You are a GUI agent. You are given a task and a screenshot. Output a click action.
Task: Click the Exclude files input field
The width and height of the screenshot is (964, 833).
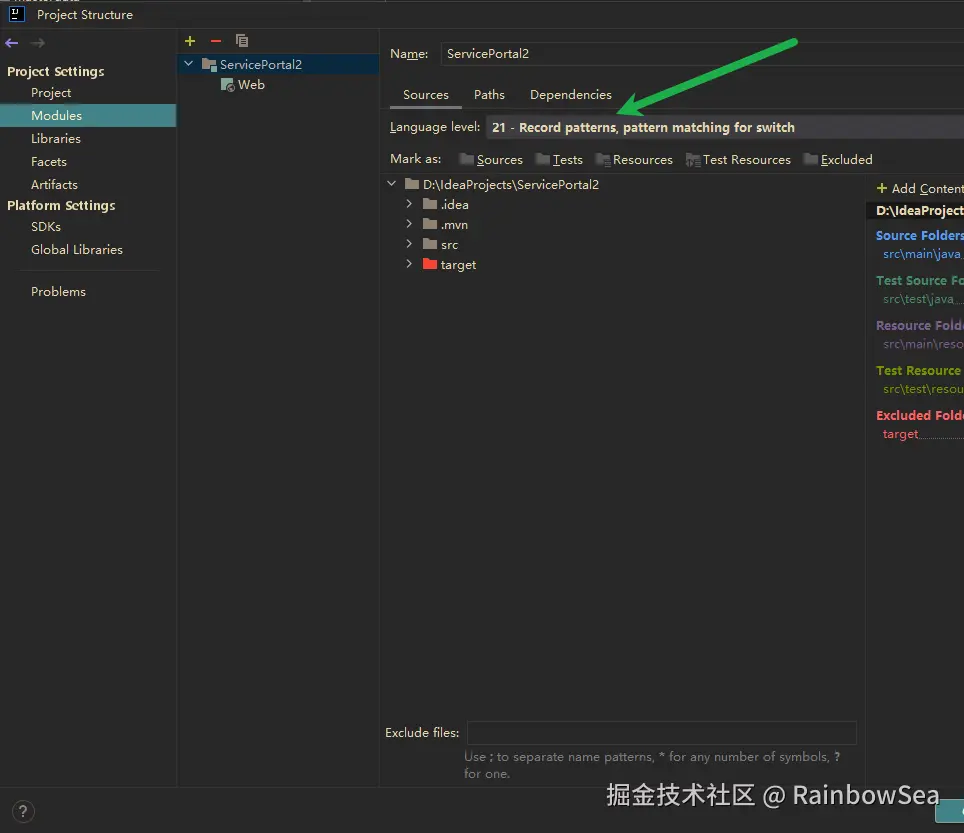click(661, 733)
